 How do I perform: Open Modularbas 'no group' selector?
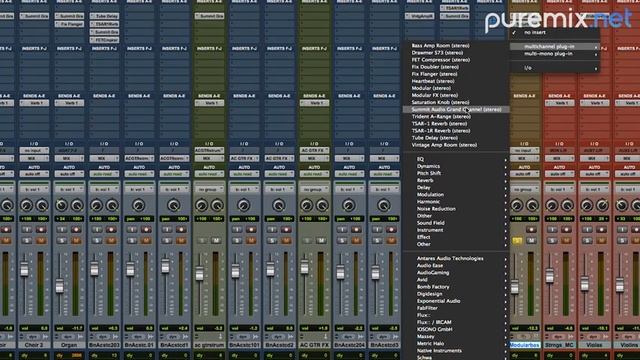[x=524, y=189]
